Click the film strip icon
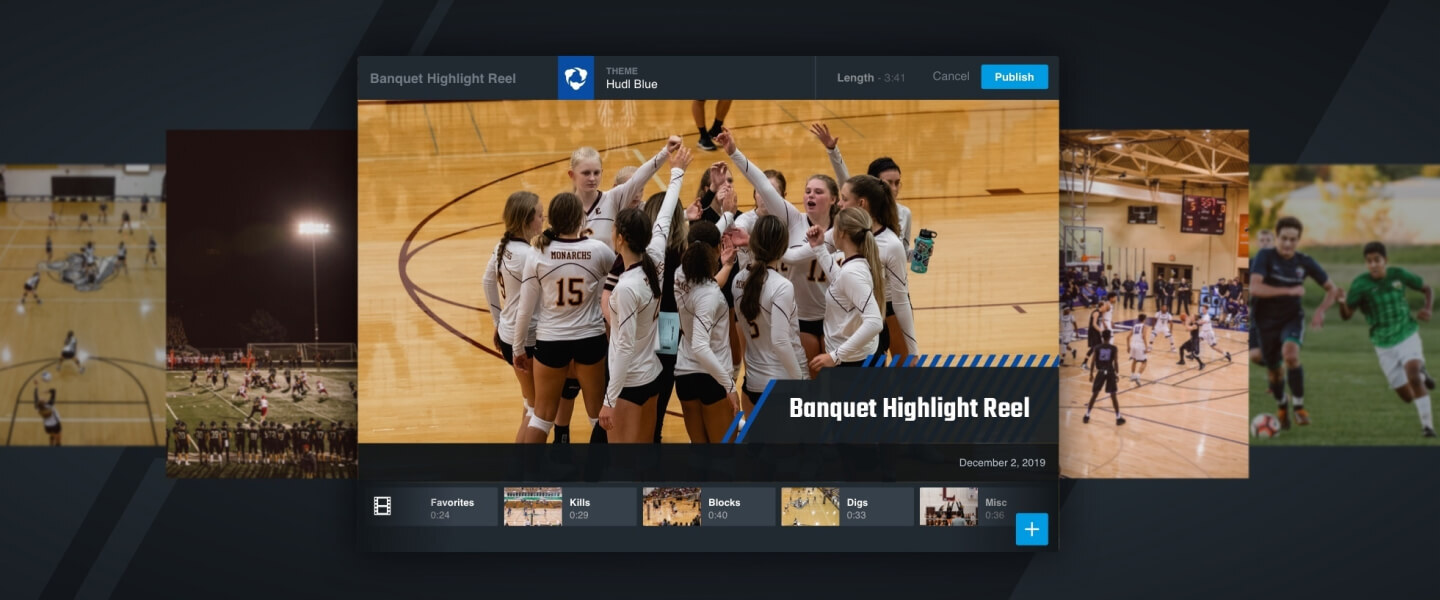 tap(382, 506)
